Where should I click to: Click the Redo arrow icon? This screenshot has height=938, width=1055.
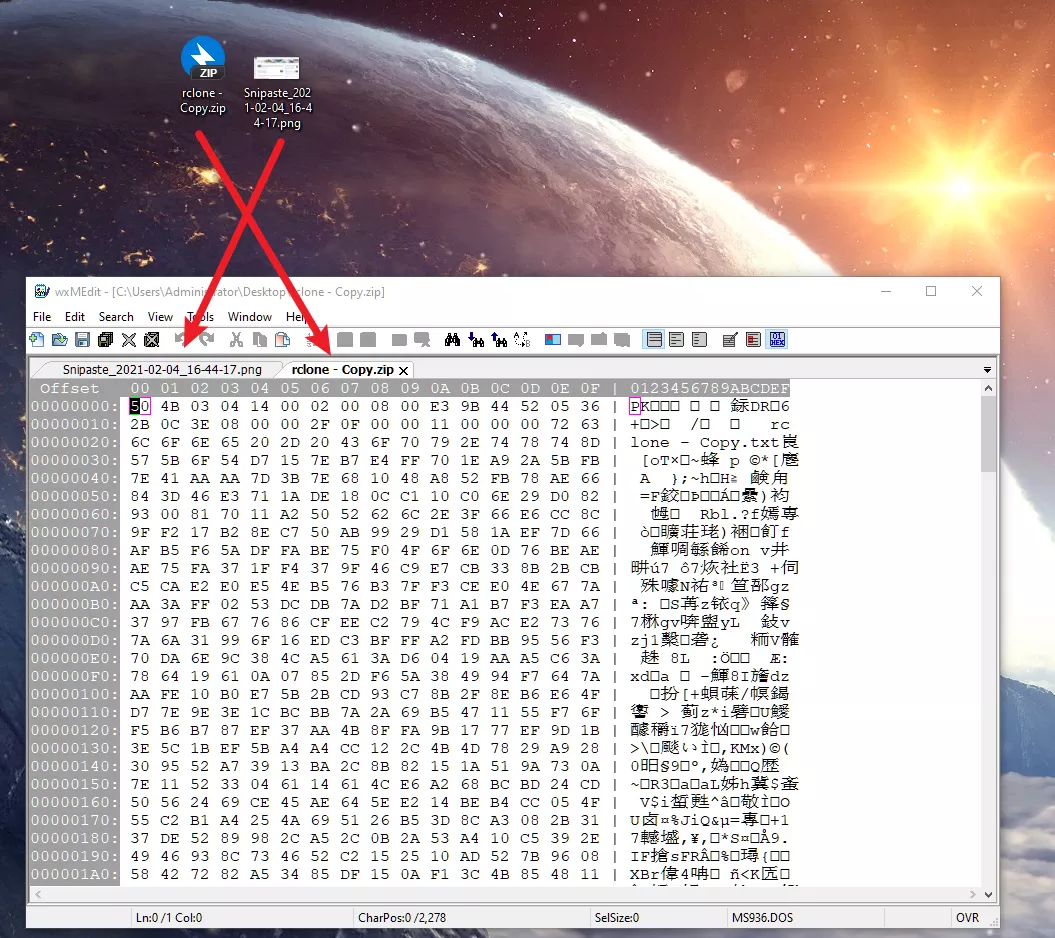tap(207, 340)
